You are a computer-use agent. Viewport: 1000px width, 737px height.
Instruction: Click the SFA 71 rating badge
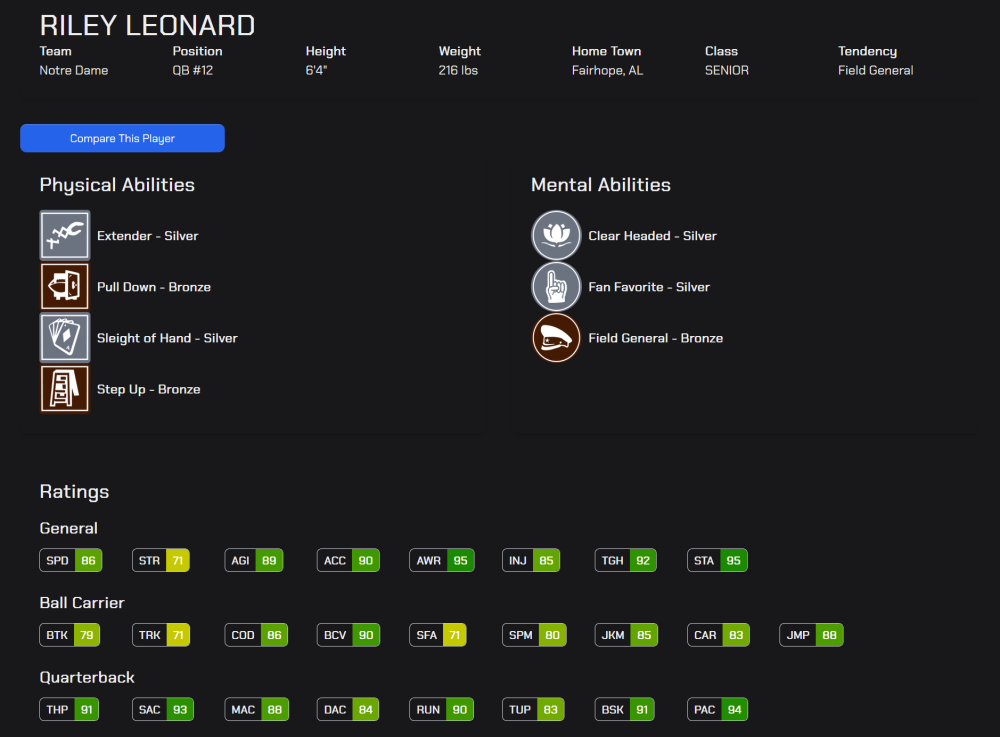click(439, 635)
